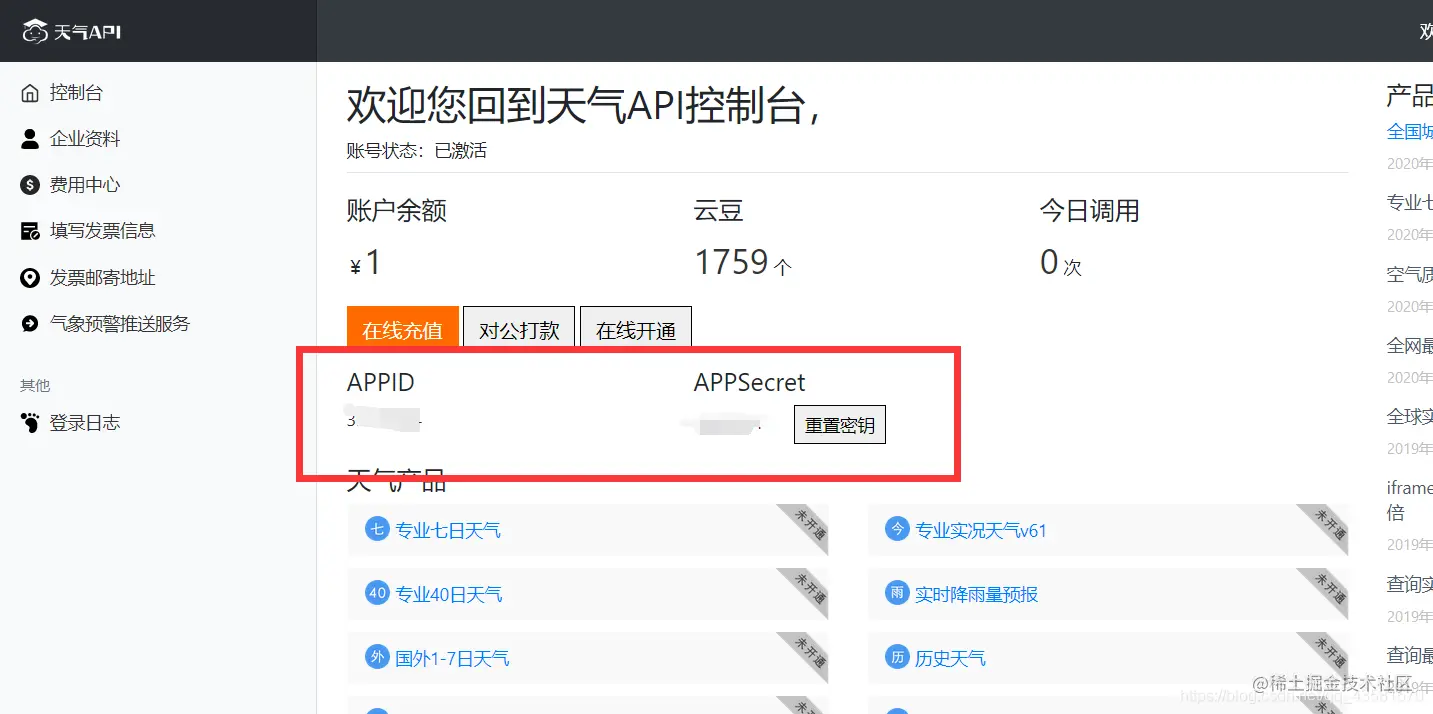Click the 气象预警推送服务 alert icon

[x=29, y=322]
